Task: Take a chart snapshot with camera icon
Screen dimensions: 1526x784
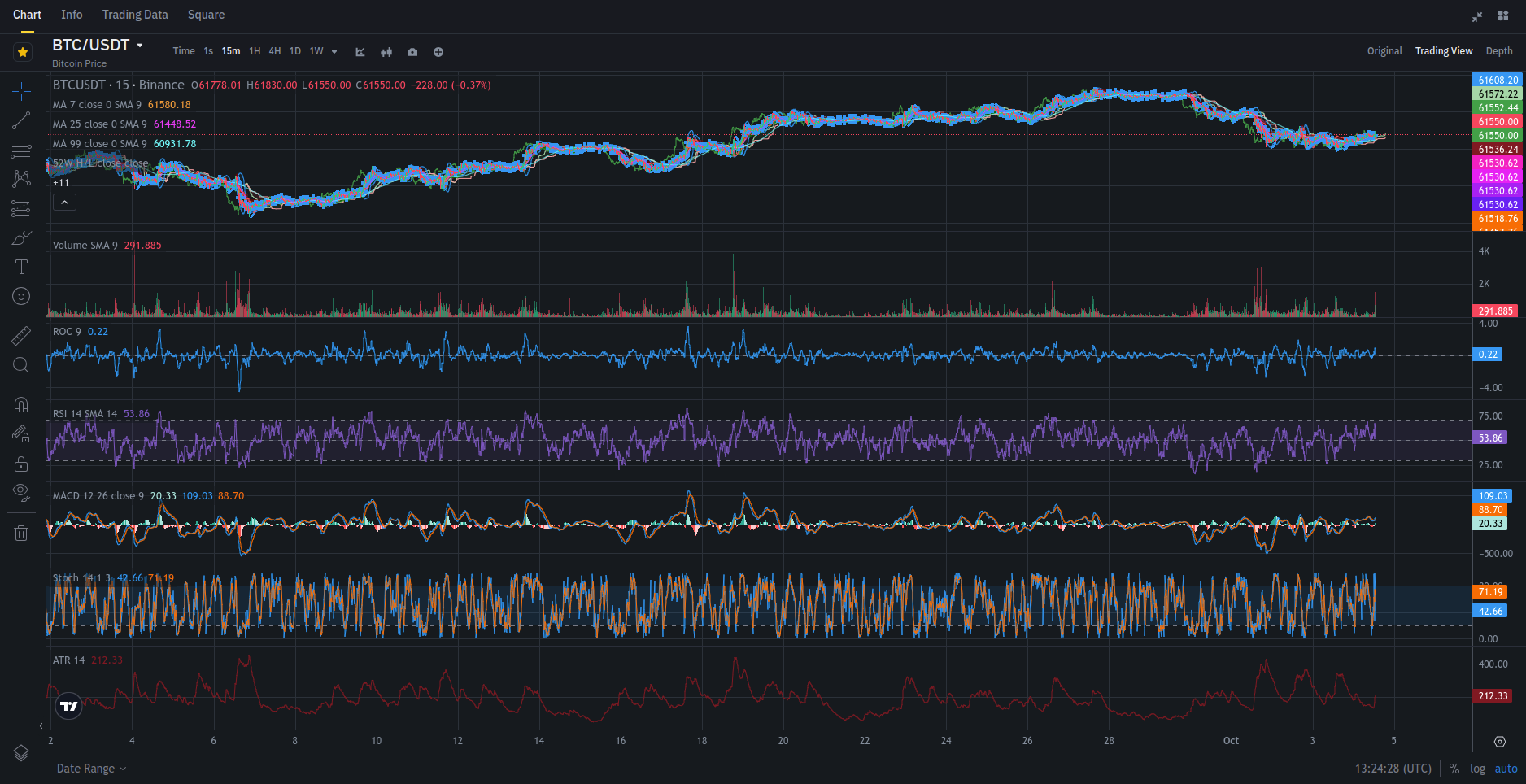Action: click(x=412, y=52)
